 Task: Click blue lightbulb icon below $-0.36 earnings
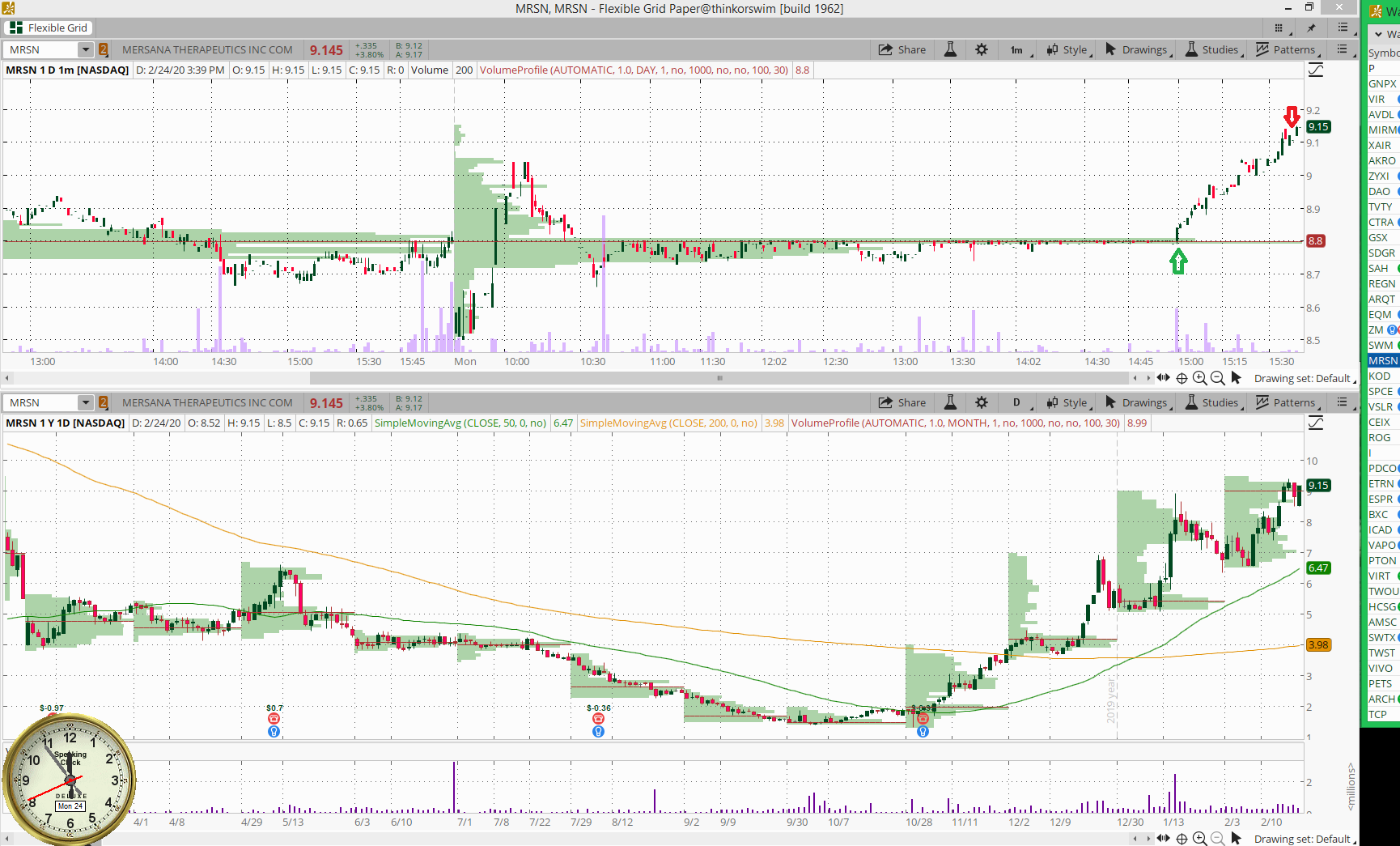point(598,732)
